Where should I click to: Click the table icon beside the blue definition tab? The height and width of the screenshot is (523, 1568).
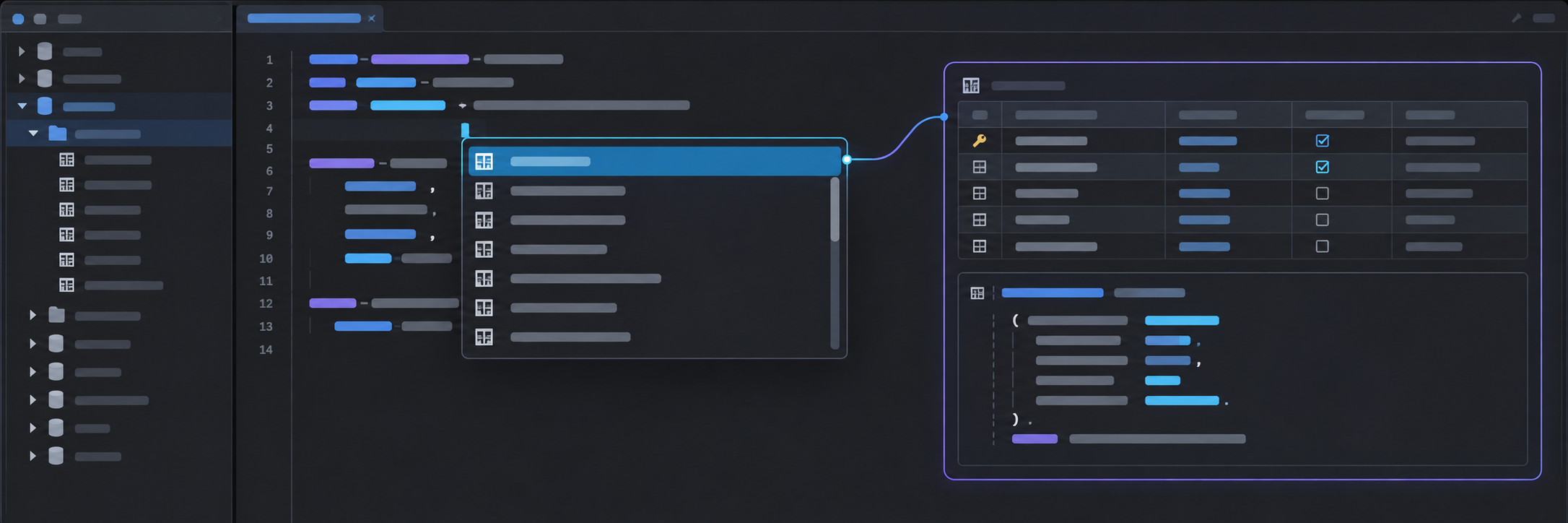(x=977, y=293)
